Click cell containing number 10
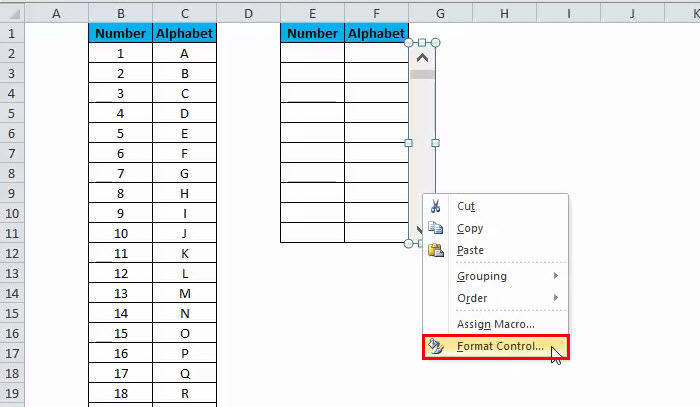This screenshot has width=700, height=407. tap(121, 233)
